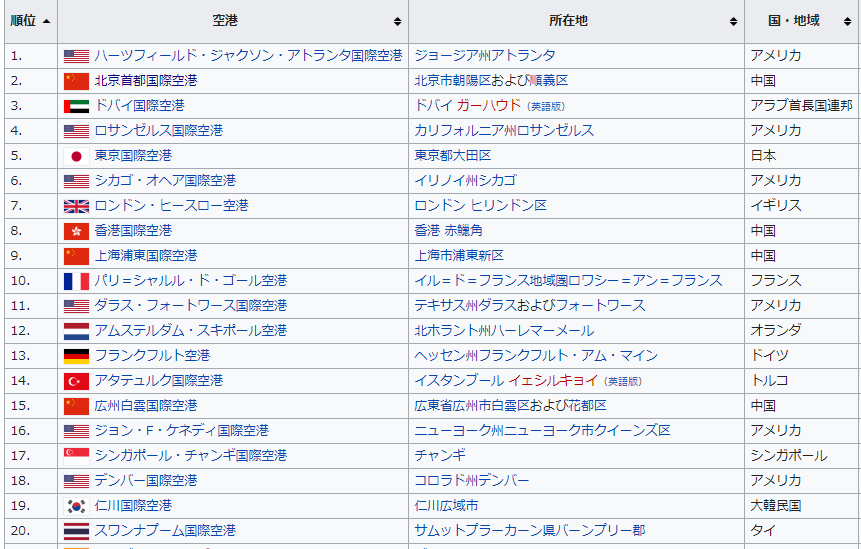The image size is (861, 549).
Task: Open the カリフォルニア州ロサンゼルス location link
Action: [x=504, y=131]
